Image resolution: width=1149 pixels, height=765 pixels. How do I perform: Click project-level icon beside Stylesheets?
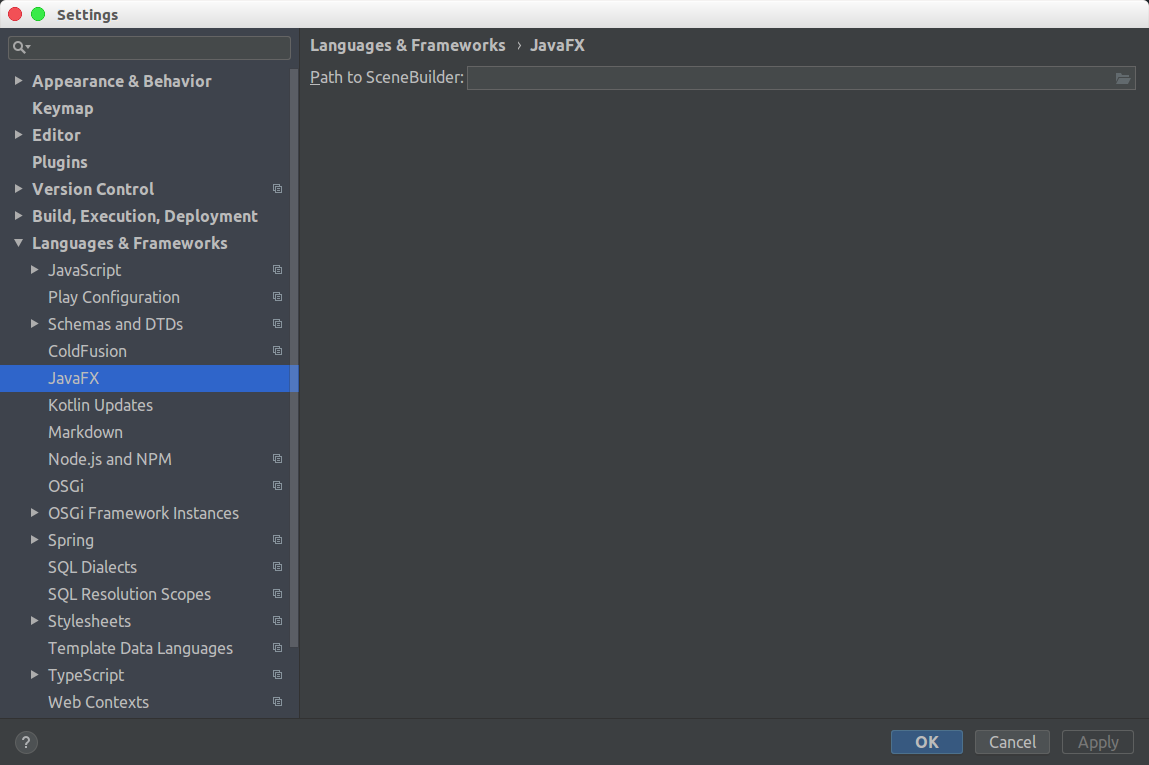(278, 621)
